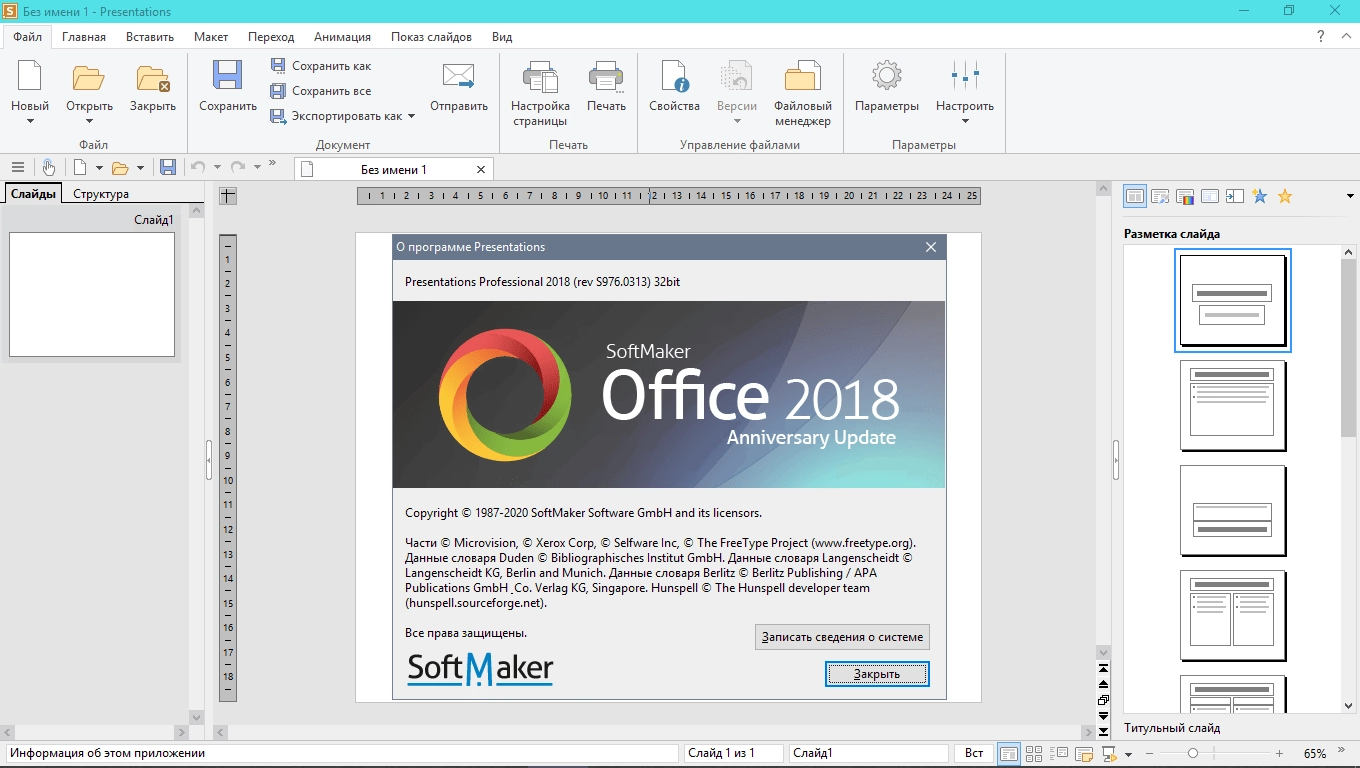Expand the sidebar options dropdown arrow
The image size is (1360, 768).
pos(1350,196)
